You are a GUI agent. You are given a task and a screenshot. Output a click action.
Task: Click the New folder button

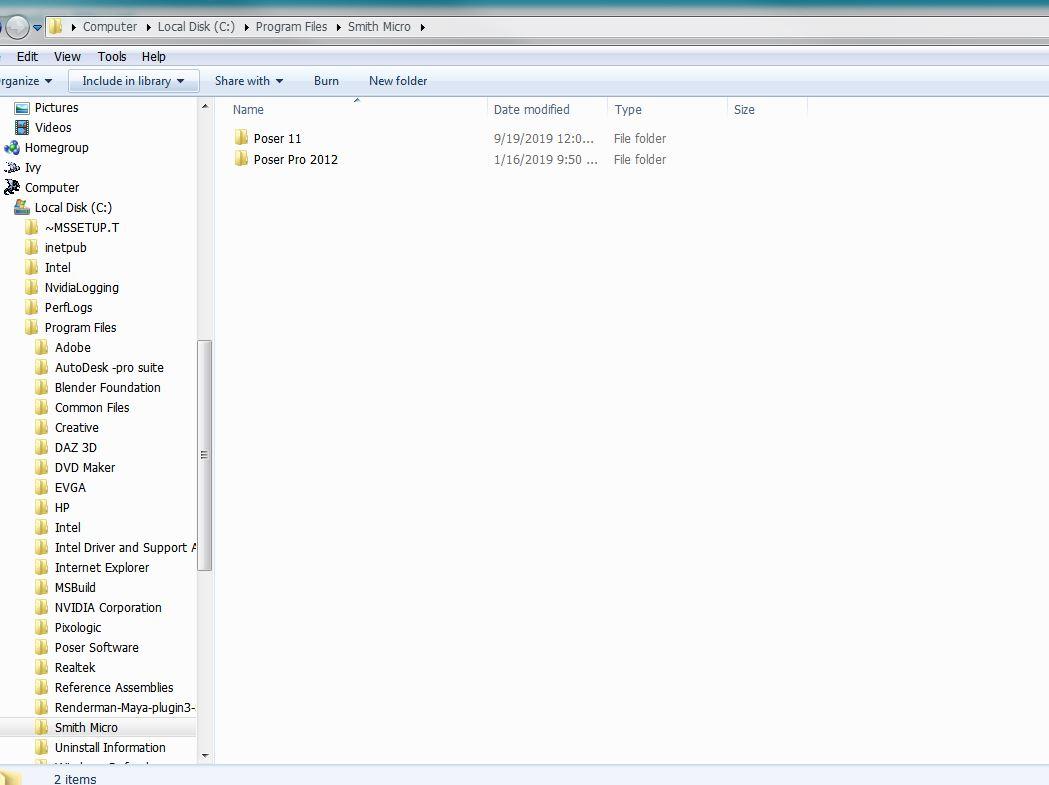coord(398,81)
